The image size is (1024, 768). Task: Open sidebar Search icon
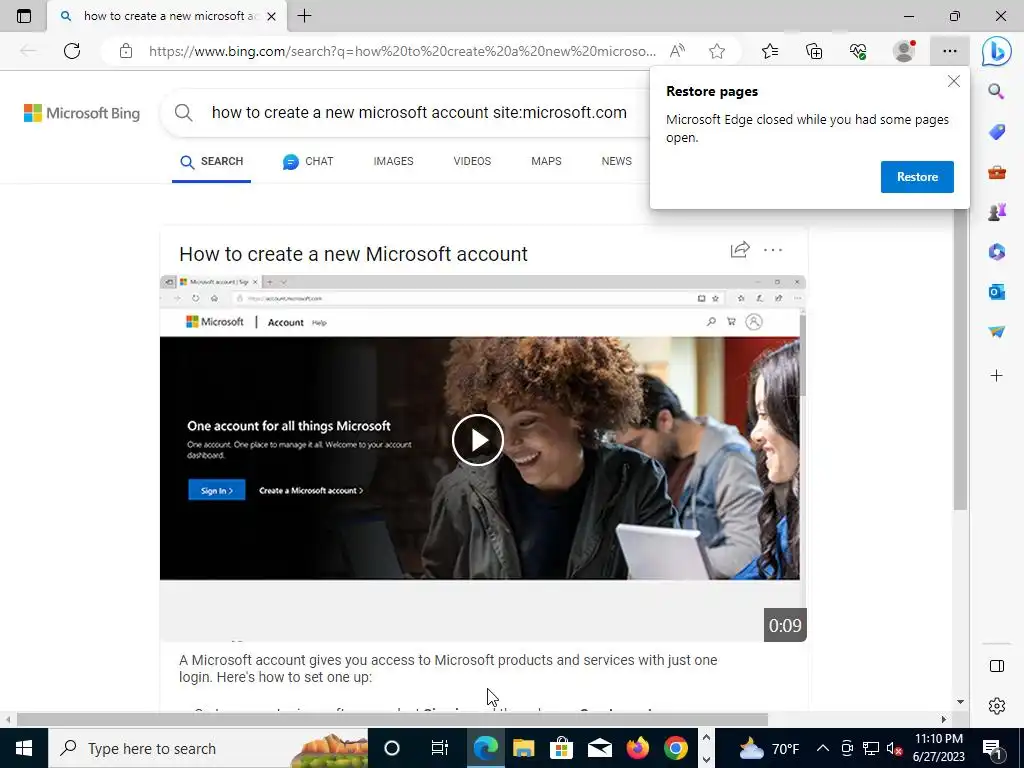996,91
